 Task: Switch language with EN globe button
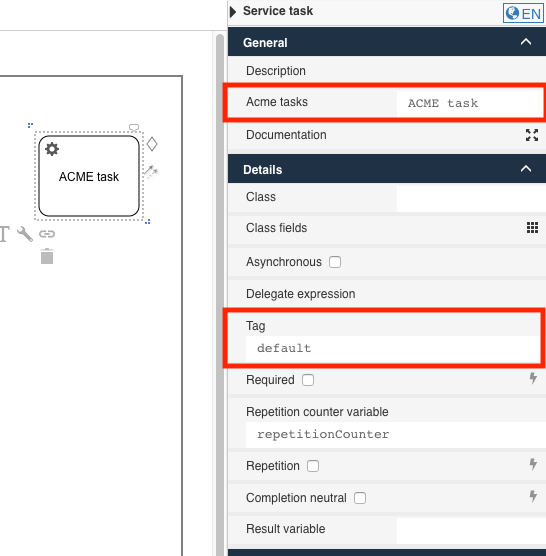click(x=523, y=13)
